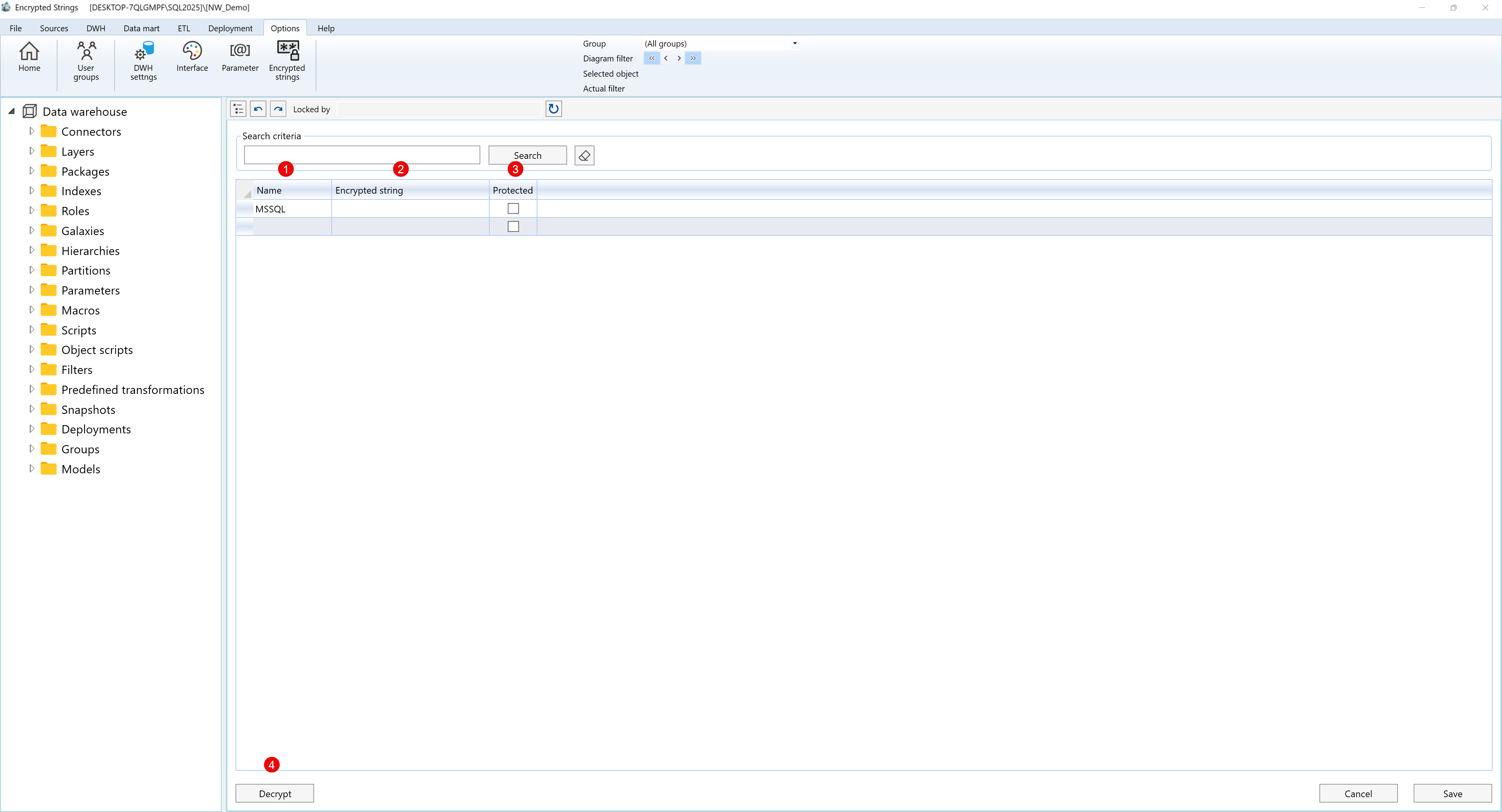This screenshot has height=812, width=1502.
Task: Click the eraser clear-search icon
Action: coord(584,156)
